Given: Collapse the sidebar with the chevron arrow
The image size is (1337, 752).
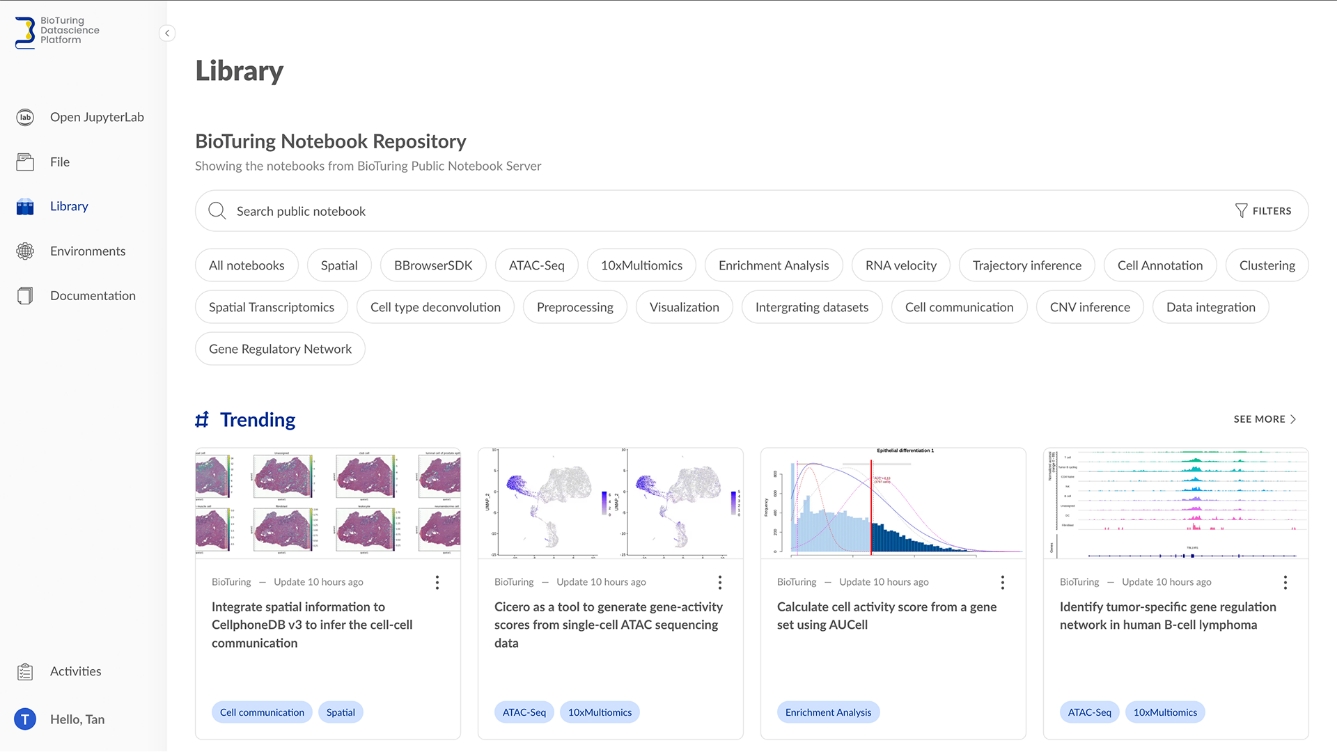Looking at the screenshot, I should [x=166, y=33].
